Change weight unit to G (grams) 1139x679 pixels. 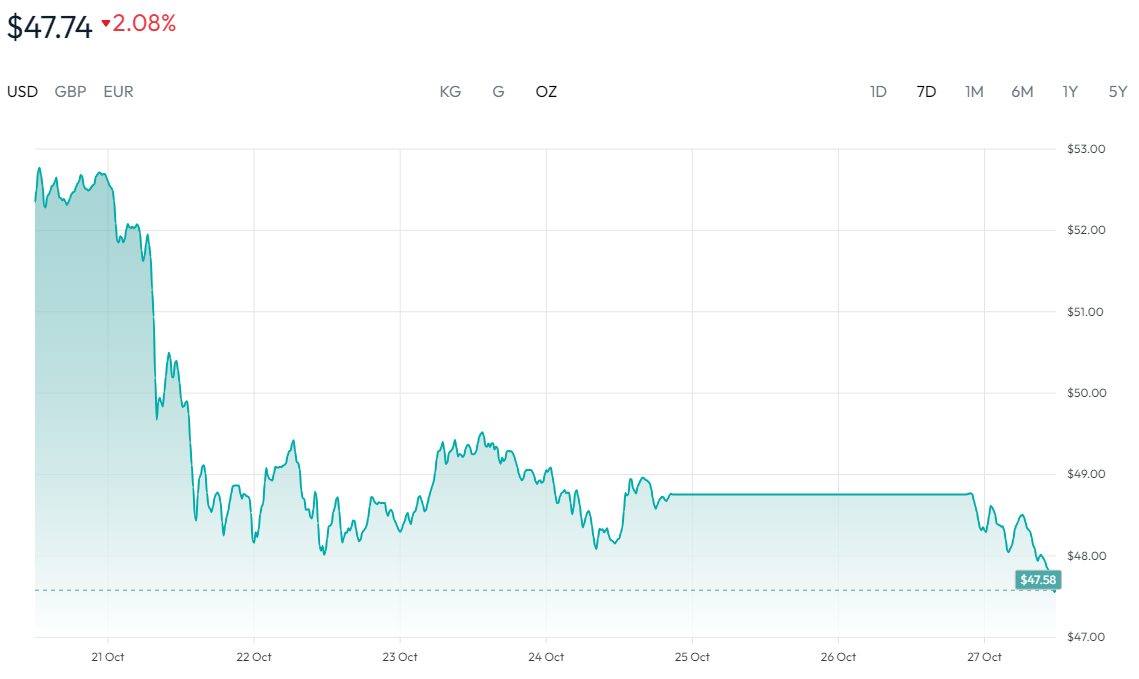[498, 92]
